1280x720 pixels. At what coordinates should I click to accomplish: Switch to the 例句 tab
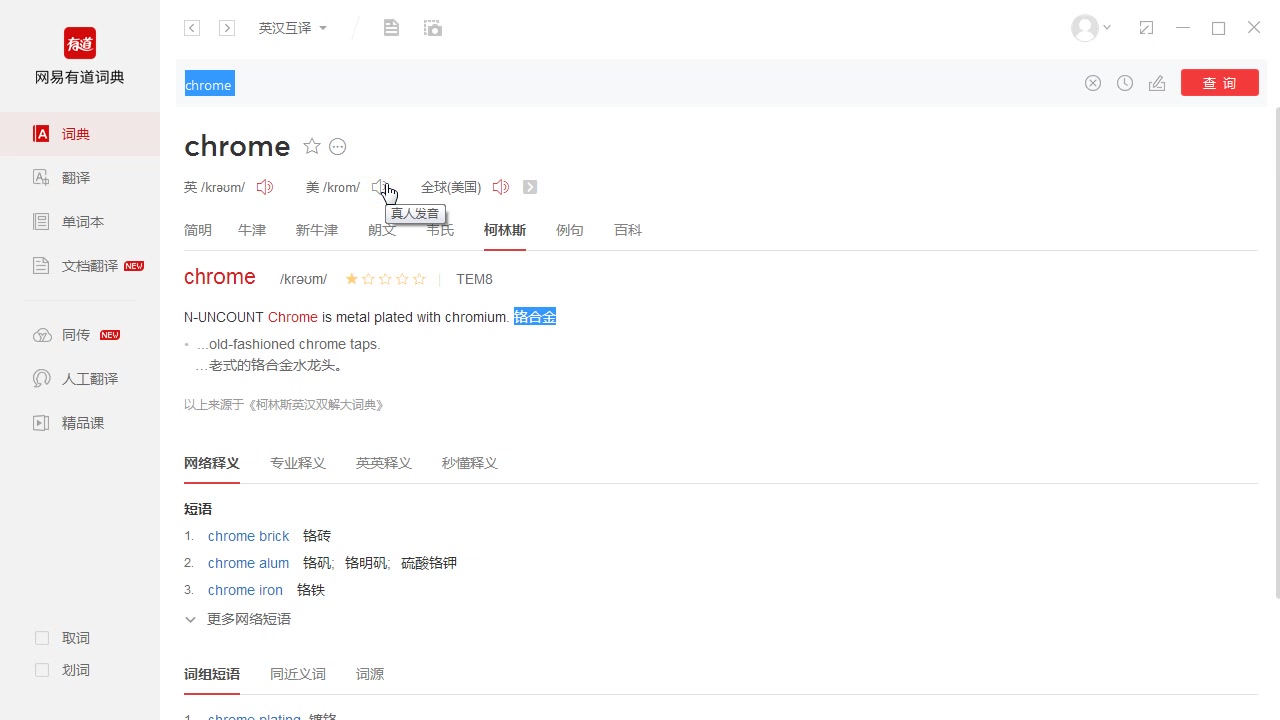pos(570,230)
